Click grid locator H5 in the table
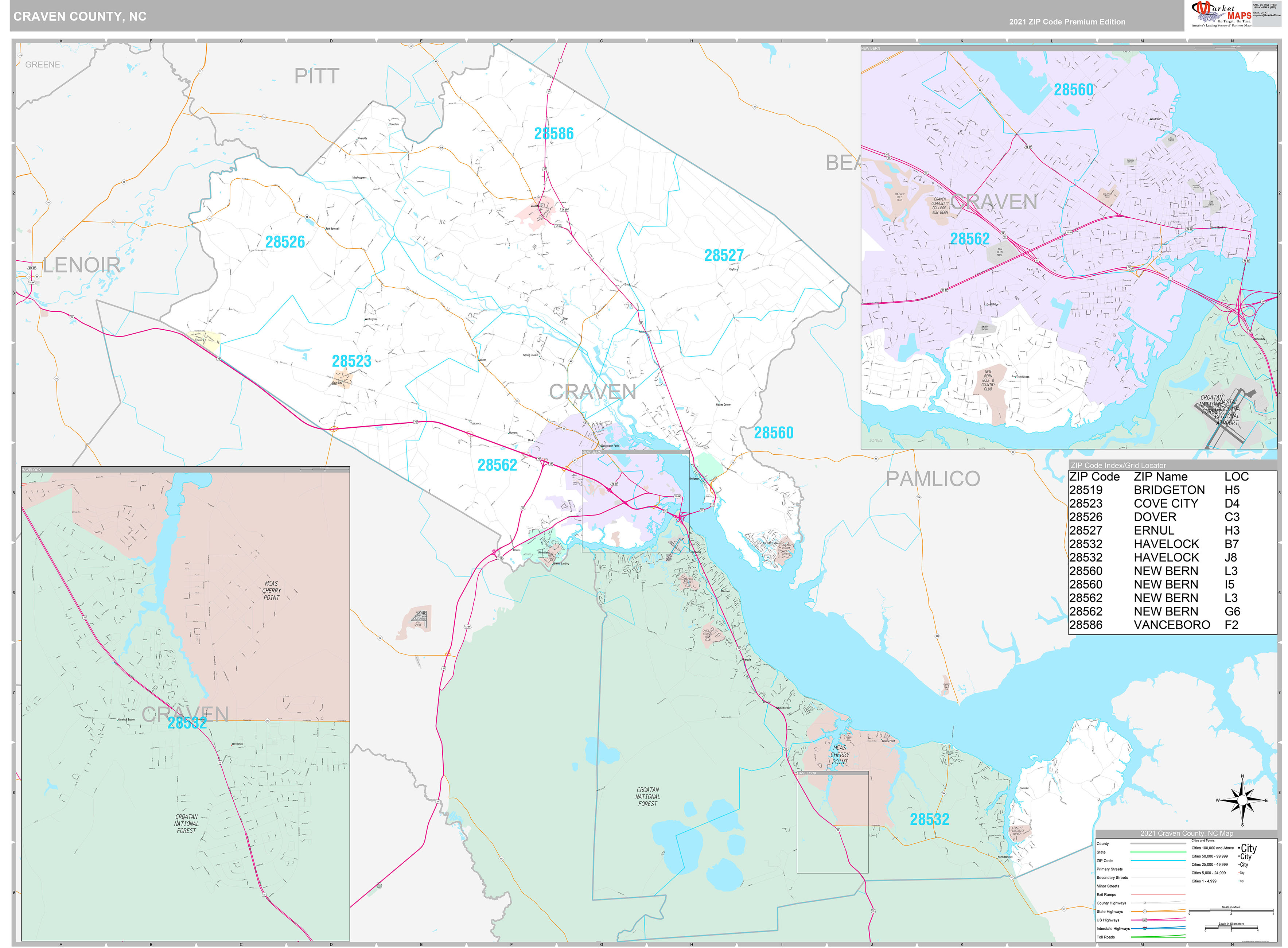The width and height of the screenshot is (1288, 948). [x=1232, y=490]
